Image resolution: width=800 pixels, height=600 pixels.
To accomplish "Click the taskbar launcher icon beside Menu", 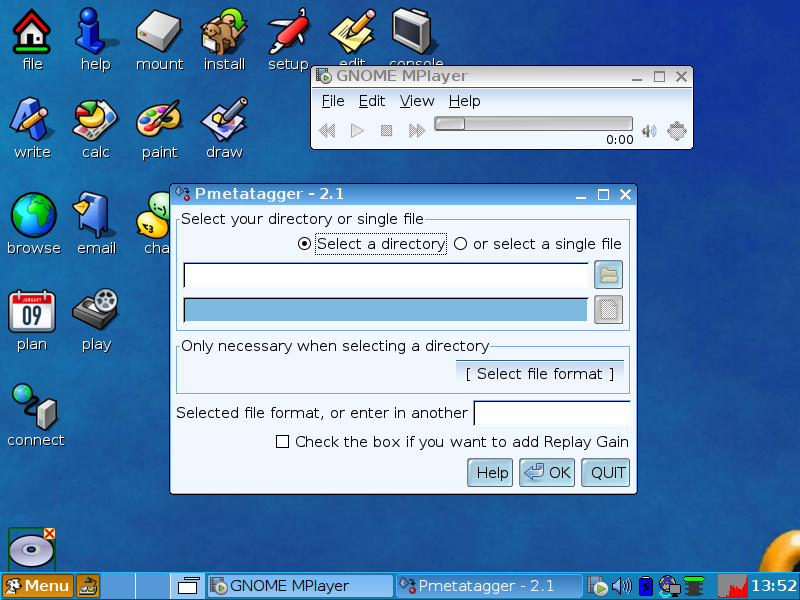I will click(88, 586).
